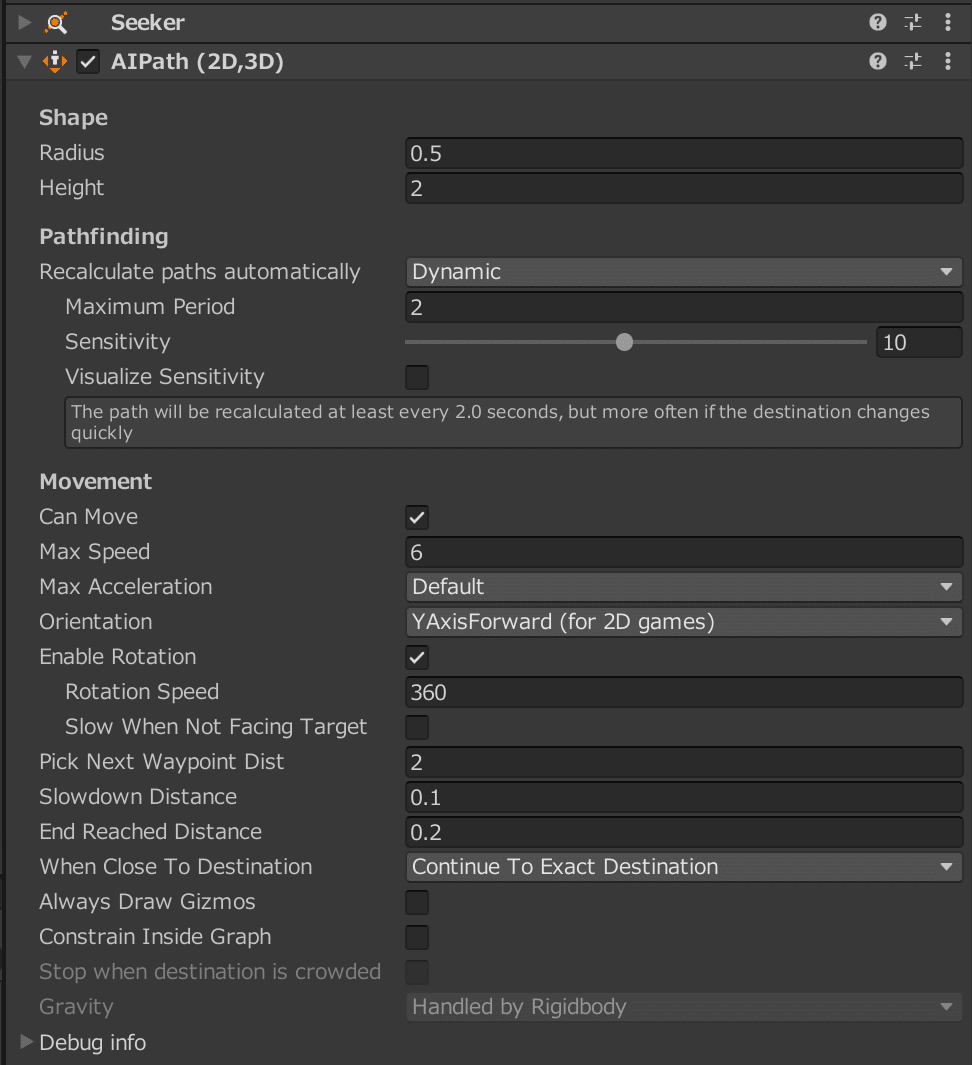The image size is (972, 1065).
Task: Open the Seeker component more options menu
Action: (x=948, y=22)
